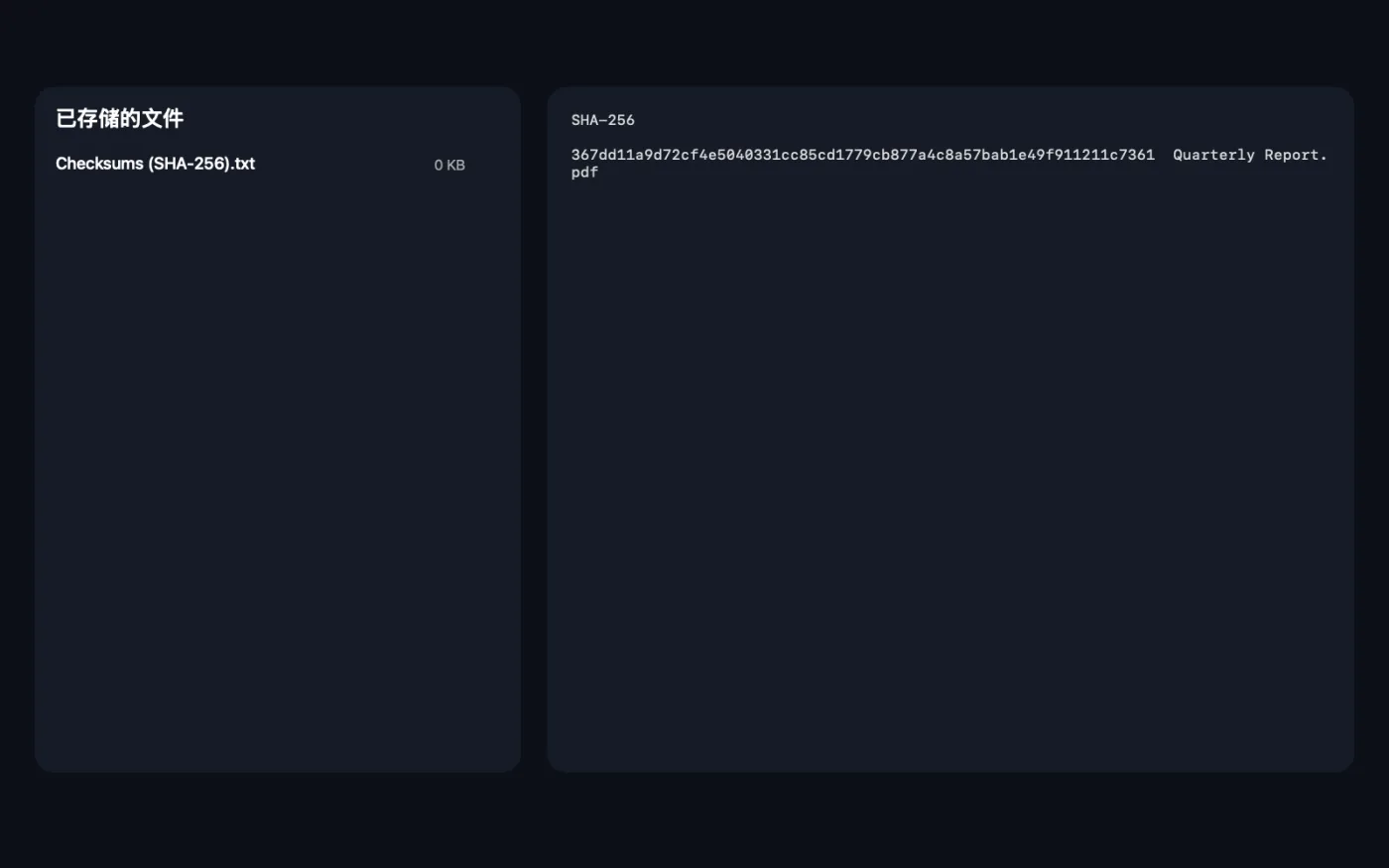Click the 0 KB file size label
This screenshot has width=1389, height=868.
pos(449,166)
